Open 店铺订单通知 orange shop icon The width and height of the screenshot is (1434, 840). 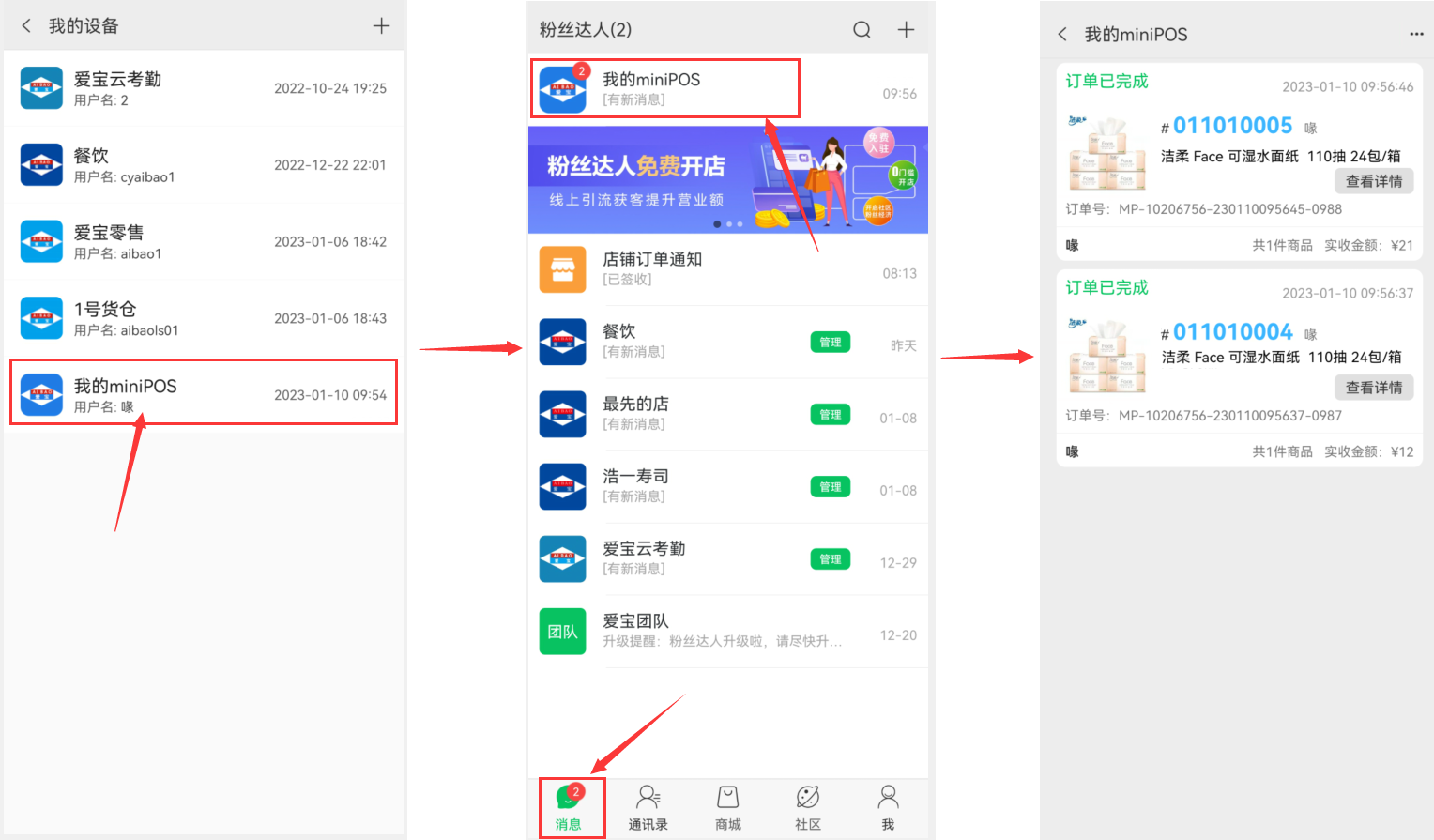(562, 269)
